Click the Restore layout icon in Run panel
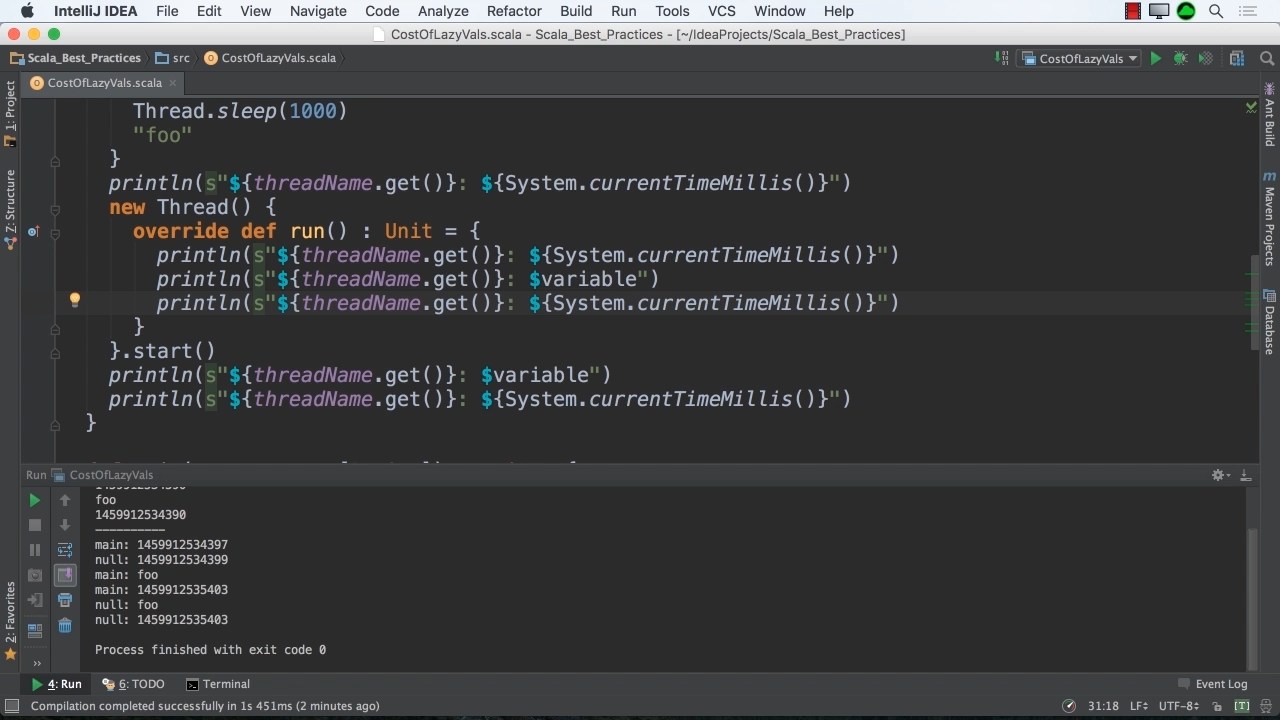The height and width of the screenshot is (720, 1280). coord(35,631)
